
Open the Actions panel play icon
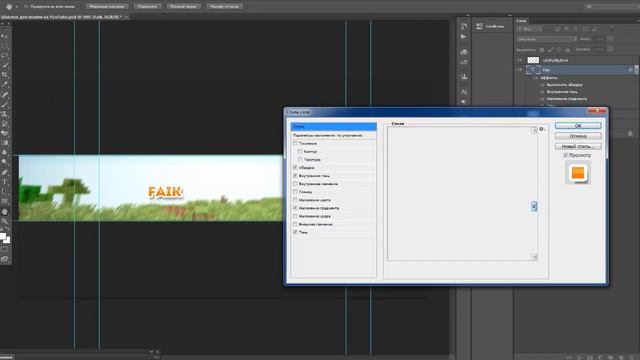[464, 37]
